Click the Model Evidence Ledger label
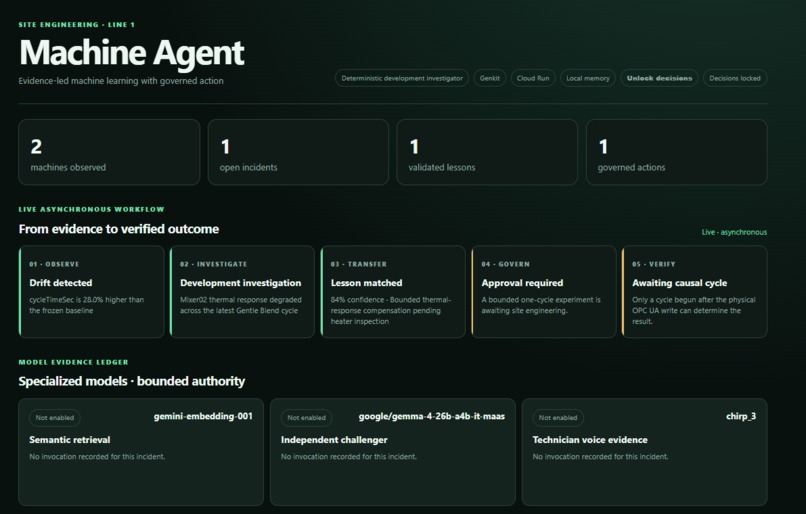This screenshot has width=806, height=514. 74,362
